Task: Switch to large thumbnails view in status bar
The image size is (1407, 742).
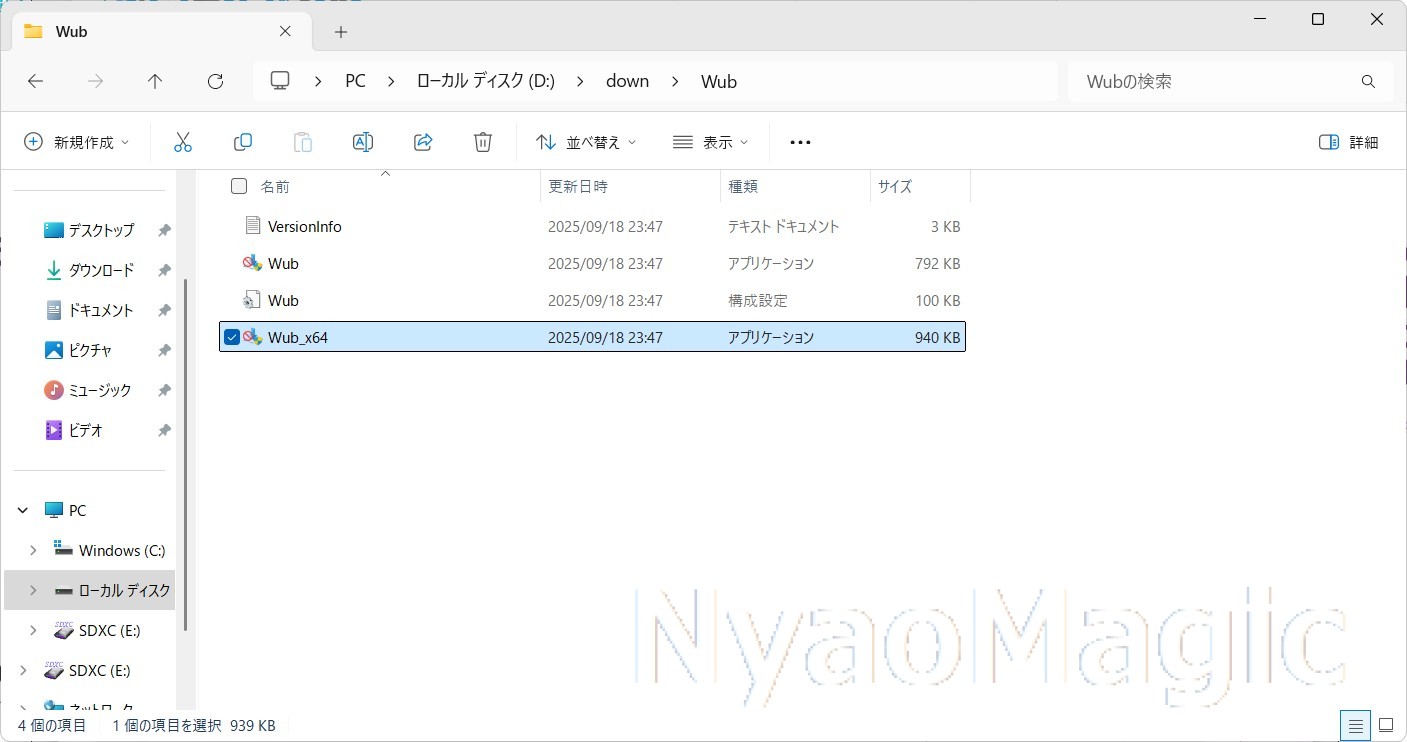Action: coord(1386,725)
